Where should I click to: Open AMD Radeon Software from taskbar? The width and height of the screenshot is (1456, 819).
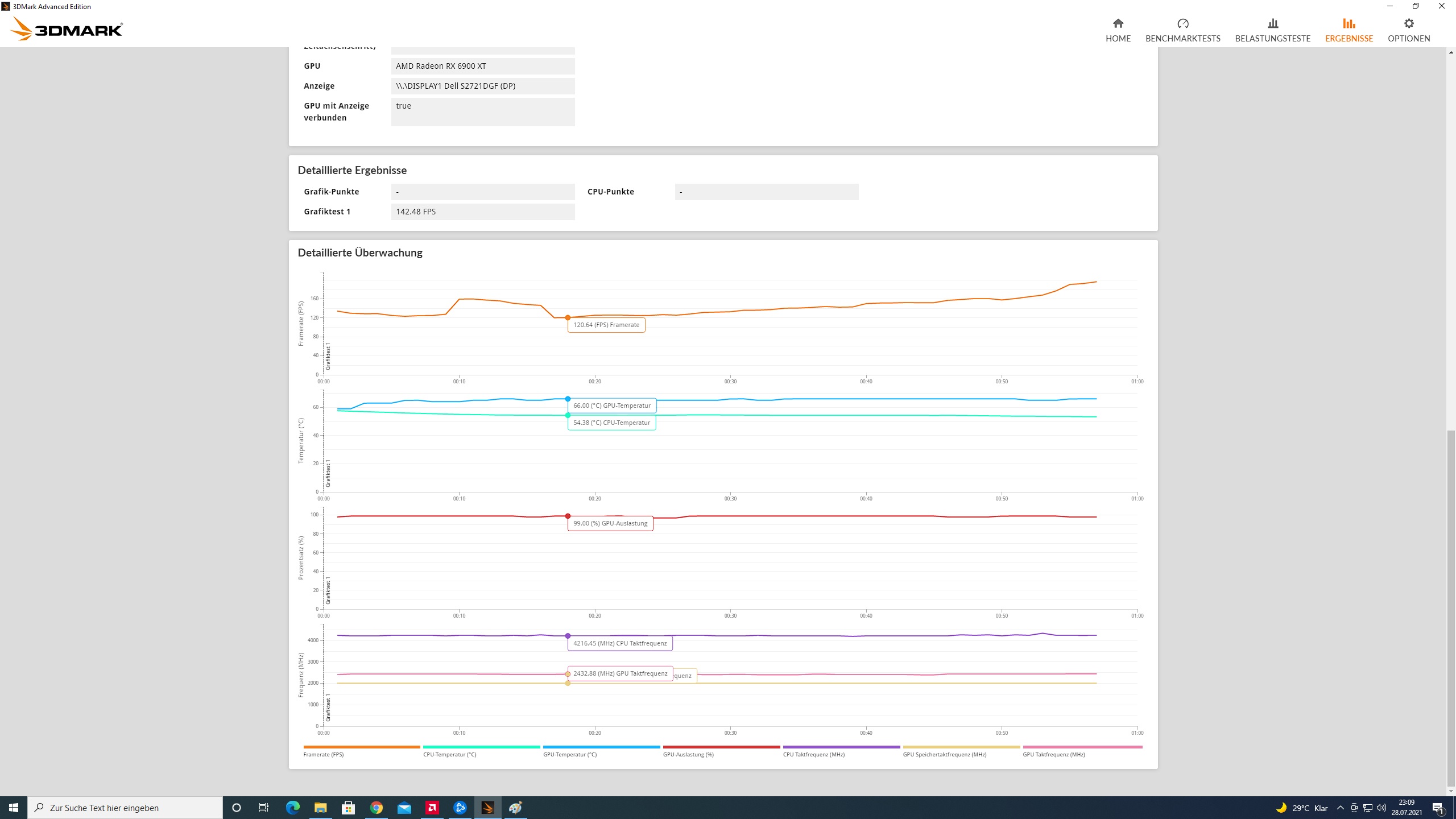[432, 808]
